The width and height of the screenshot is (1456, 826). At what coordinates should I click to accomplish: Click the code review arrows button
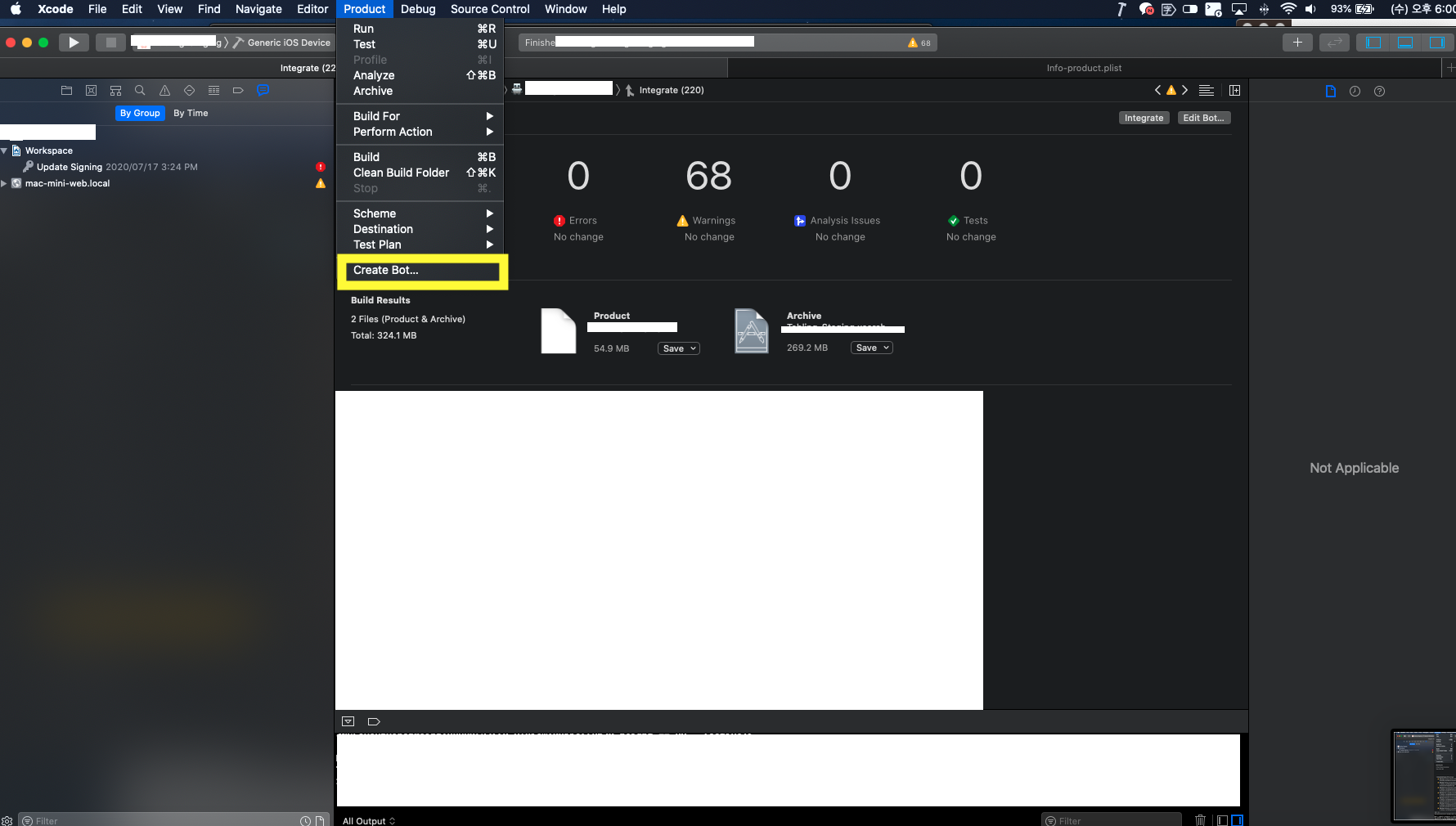tap(1334, 43)
